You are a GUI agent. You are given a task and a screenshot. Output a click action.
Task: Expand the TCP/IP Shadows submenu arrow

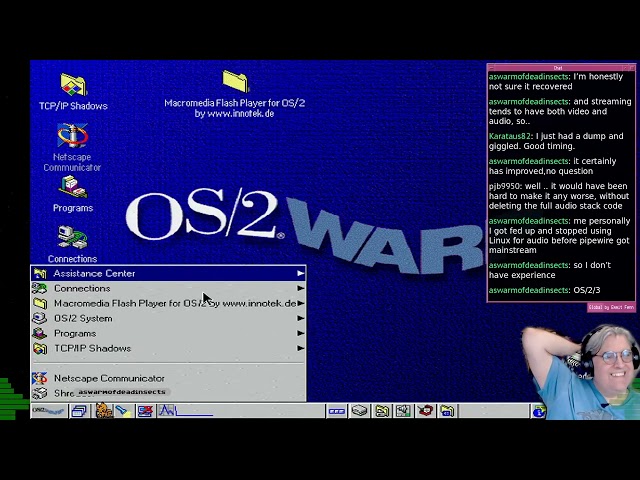300,349
